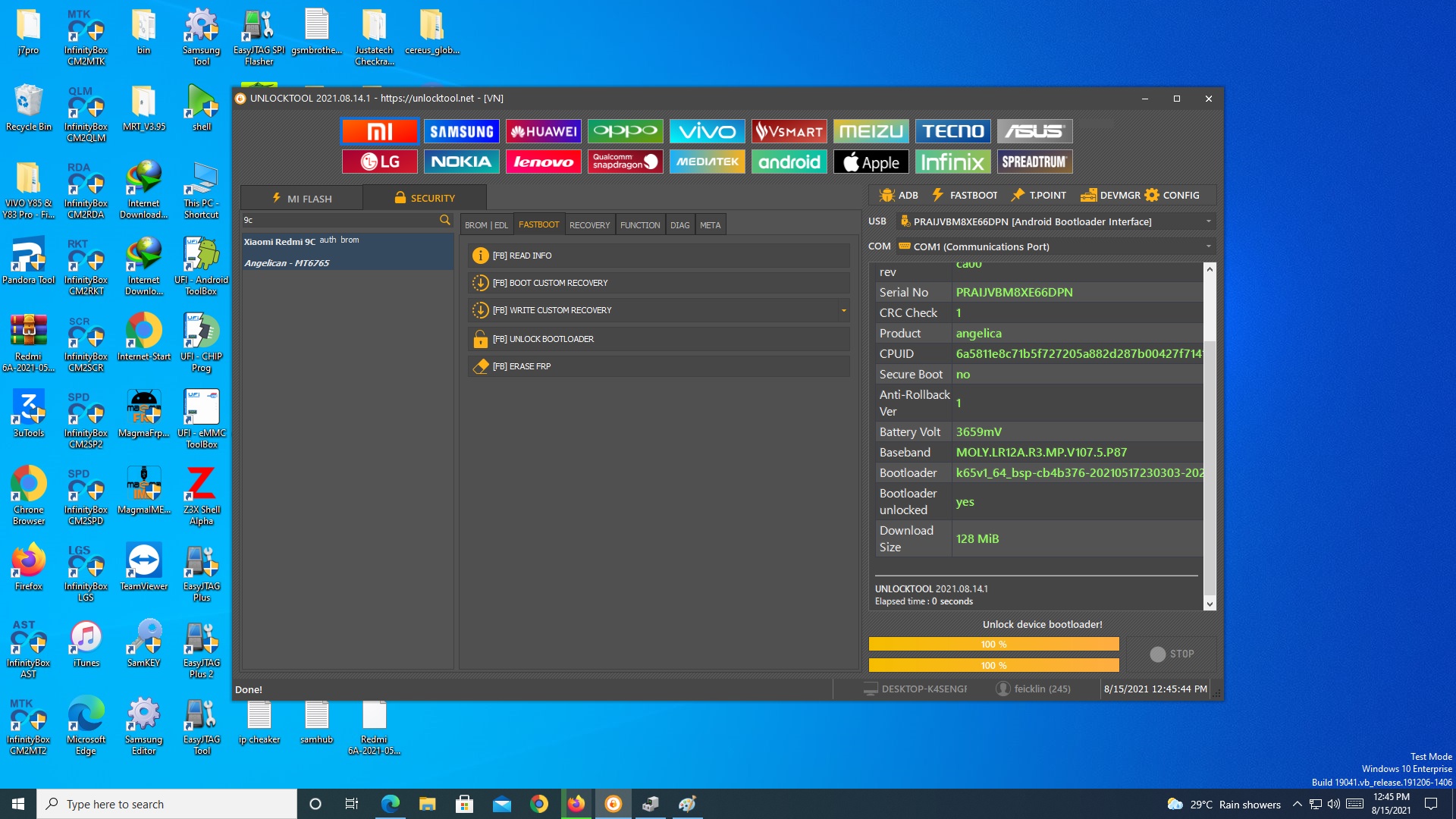Open the Recycle Bin desktop icon
The image size is (1456, 819).
click(x=29, y=108)
